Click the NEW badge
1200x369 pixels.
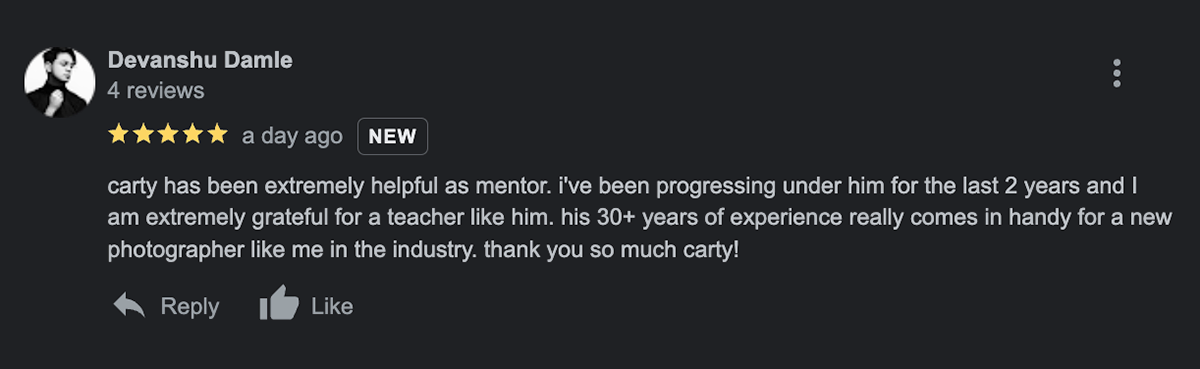(x=393, y=137)
